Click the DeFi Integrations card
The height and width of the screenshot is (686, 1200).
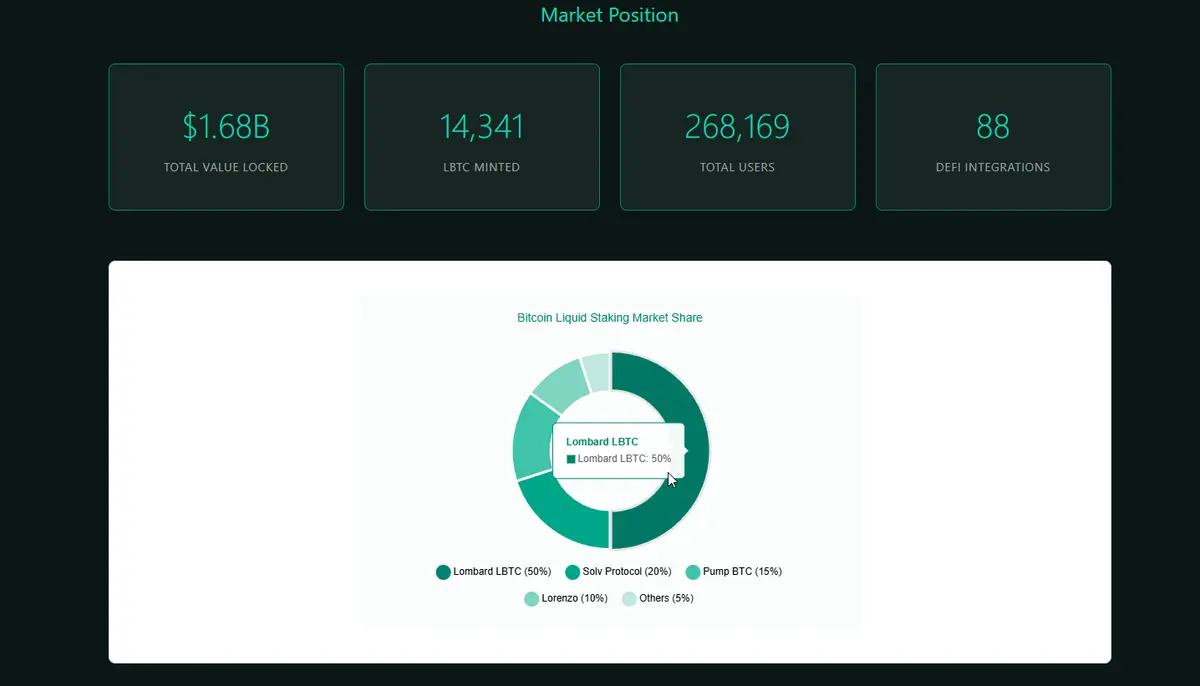(x=994, y=137)
